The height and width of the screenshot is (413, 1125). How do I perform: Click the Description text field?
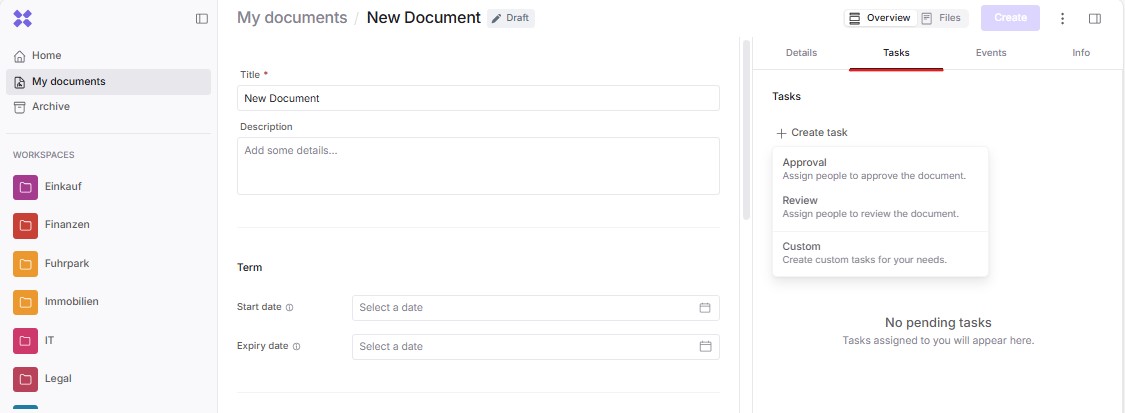tap(478, 165)
